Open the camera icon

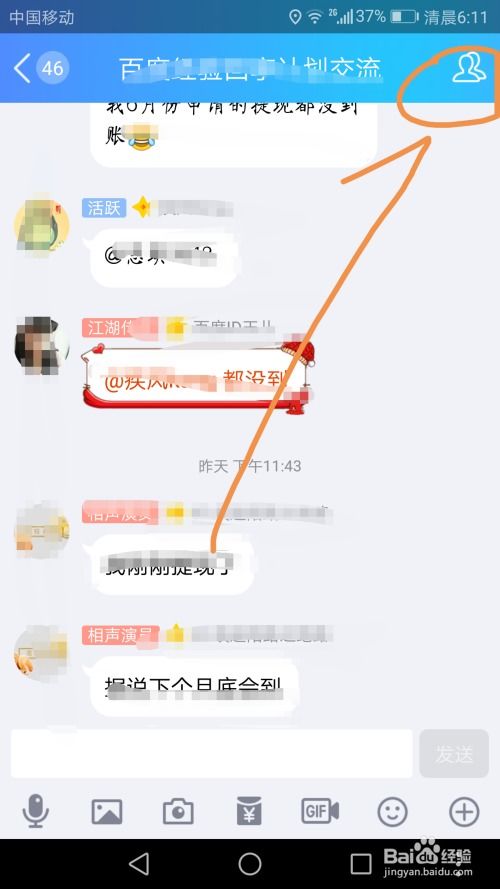(178, 811)
